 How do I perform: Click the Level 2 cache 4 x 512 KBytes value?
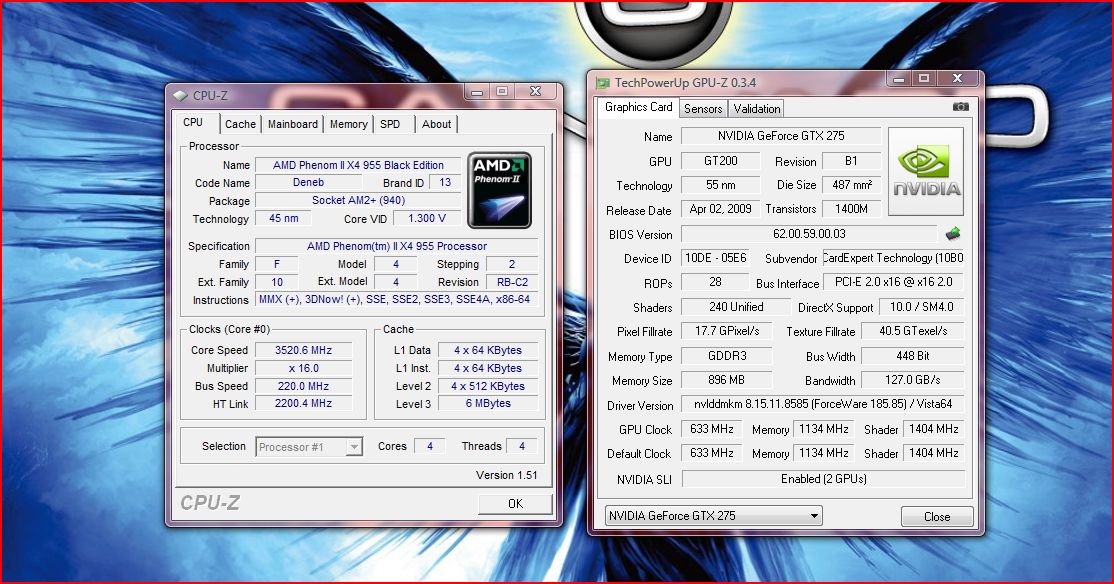[x=488, y=386]
